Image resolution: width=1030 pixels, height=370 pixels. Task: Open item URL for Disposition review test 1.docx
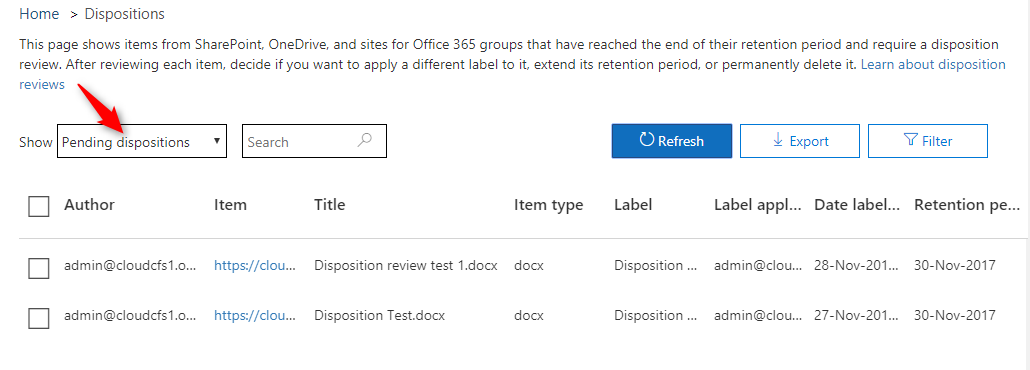(255, 266)
